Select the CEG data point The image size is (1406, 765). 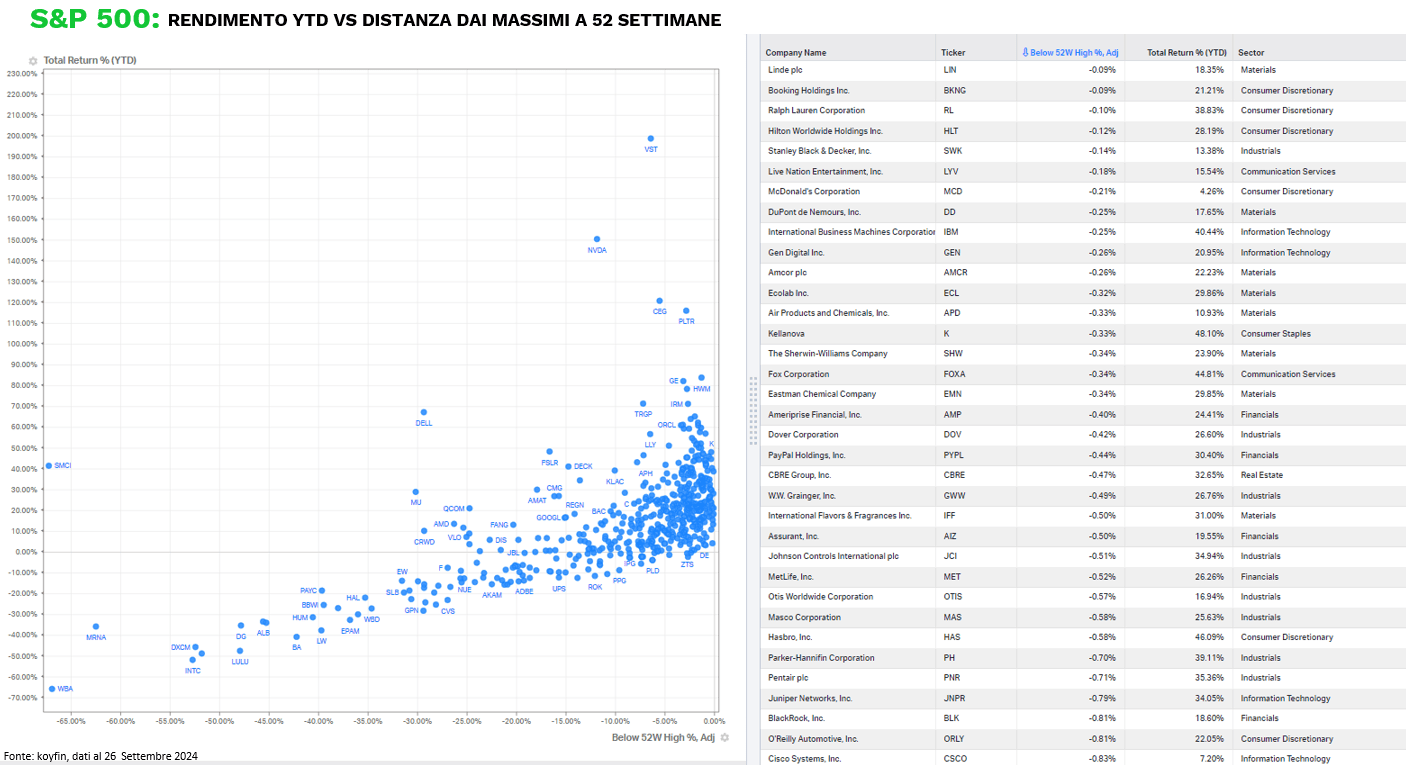pos(659,301)
